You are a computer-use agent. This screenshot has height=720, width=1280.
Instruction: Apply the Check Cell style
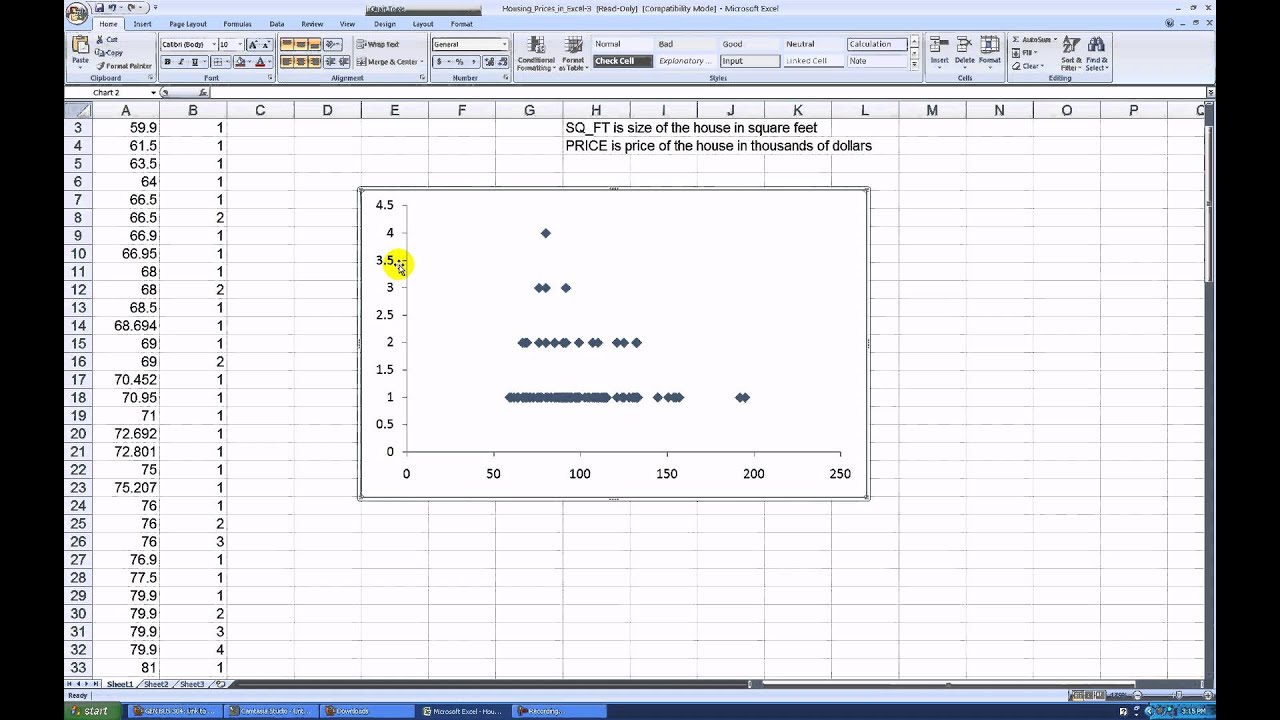click(622, 61)
